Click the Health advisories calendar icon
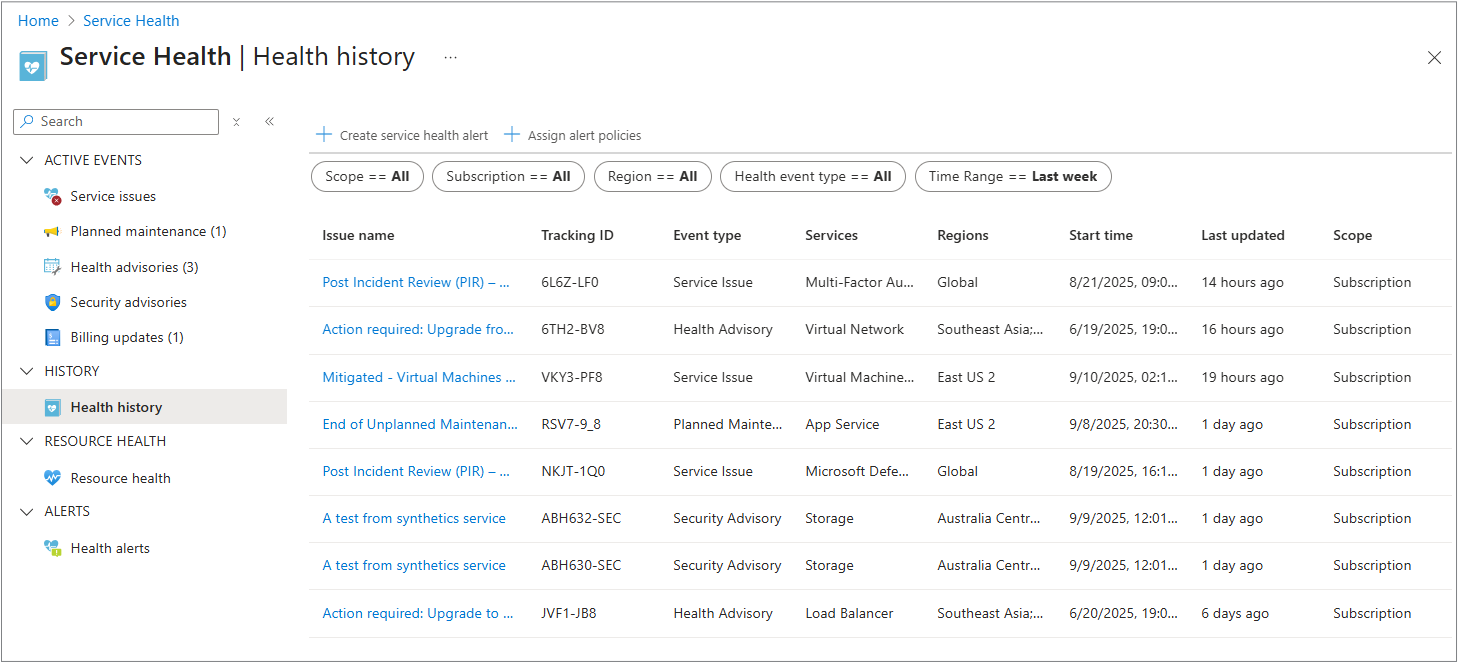 pyautogui.click(x=53, y=267)
